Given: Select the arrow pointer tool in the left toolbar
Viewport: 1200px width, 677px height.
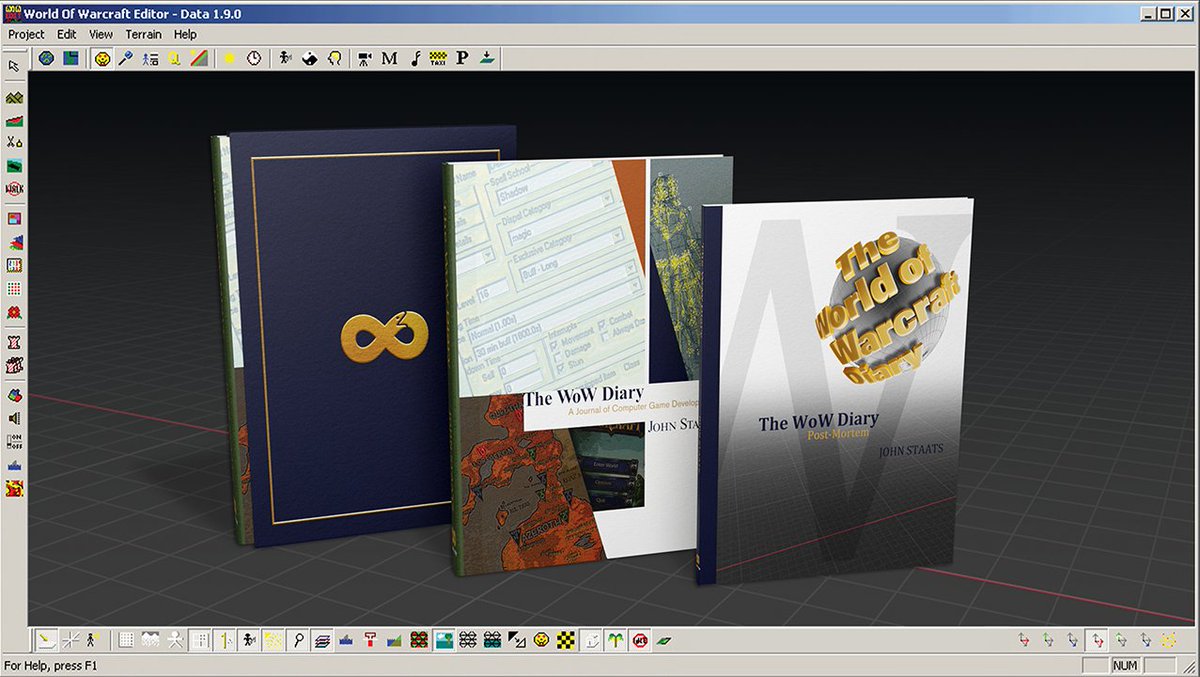Looking at the screenshot, I should coord(13,64).
